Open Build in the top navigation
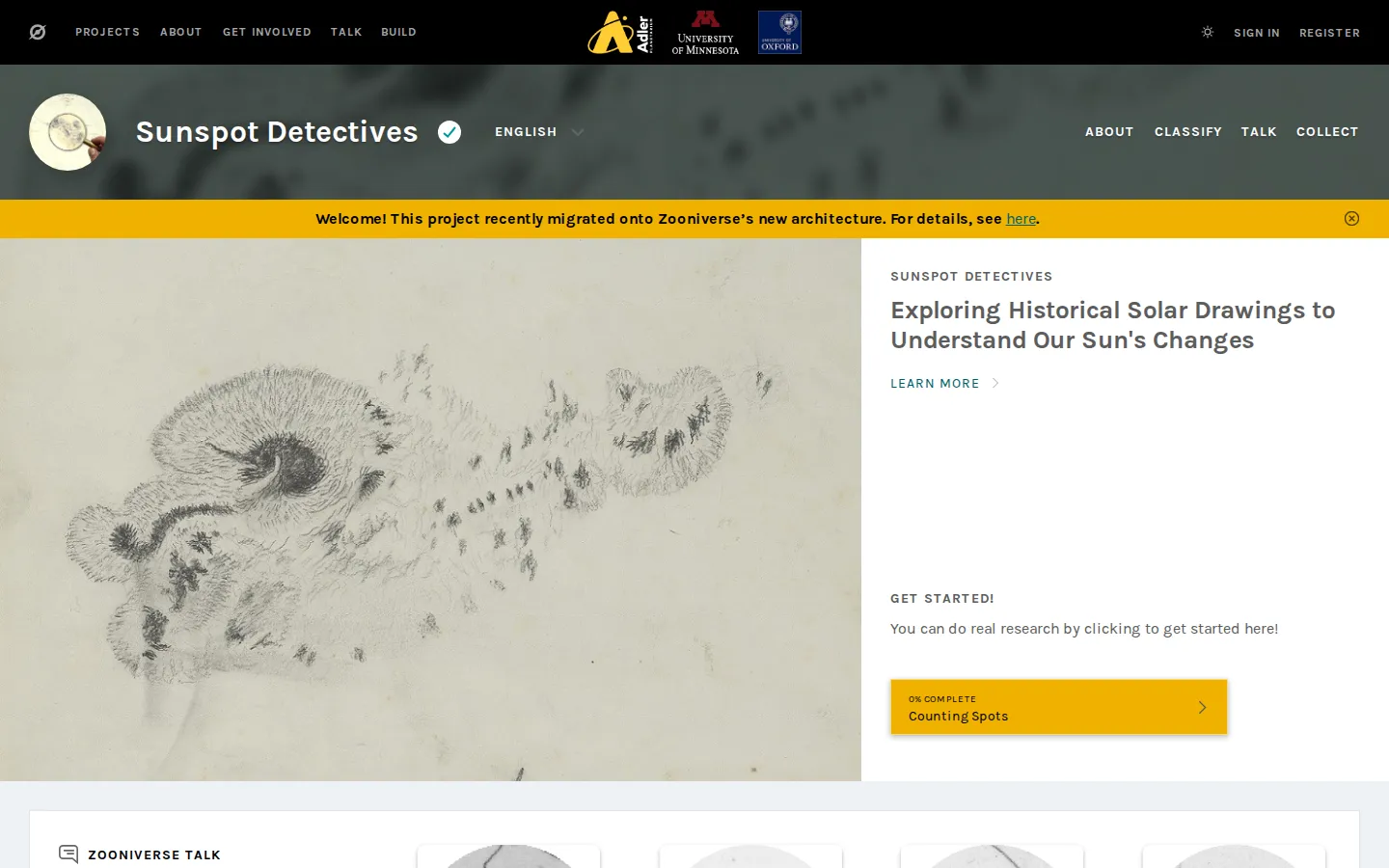Viewport: 1389px width, 868px height. pyautogui.click(x=398, y=32)
